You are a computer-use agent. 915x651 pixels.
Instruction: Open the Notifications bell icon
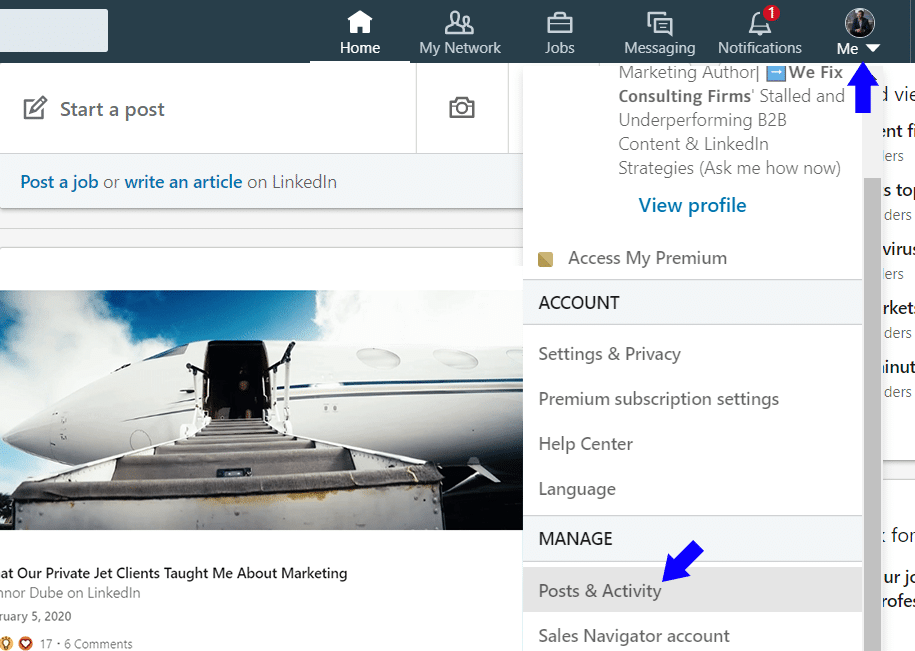click(760, 23)
